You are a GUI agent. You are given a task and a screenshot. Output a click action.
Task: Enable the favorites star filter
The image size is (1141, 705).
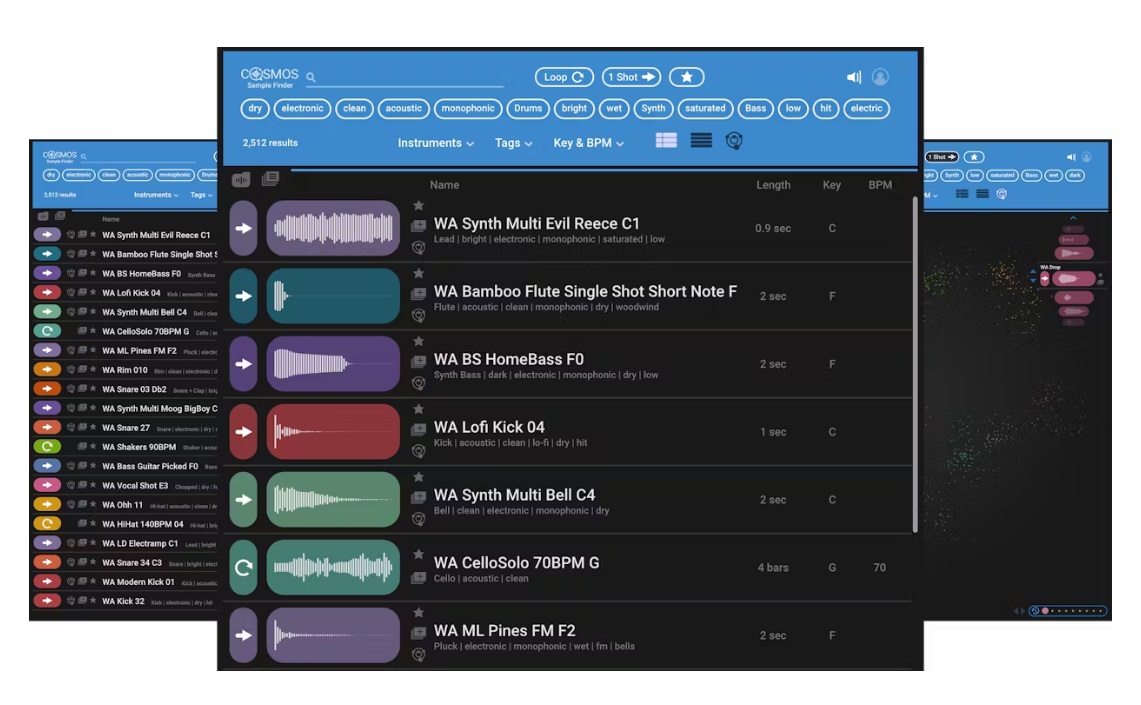pos(687,77)
